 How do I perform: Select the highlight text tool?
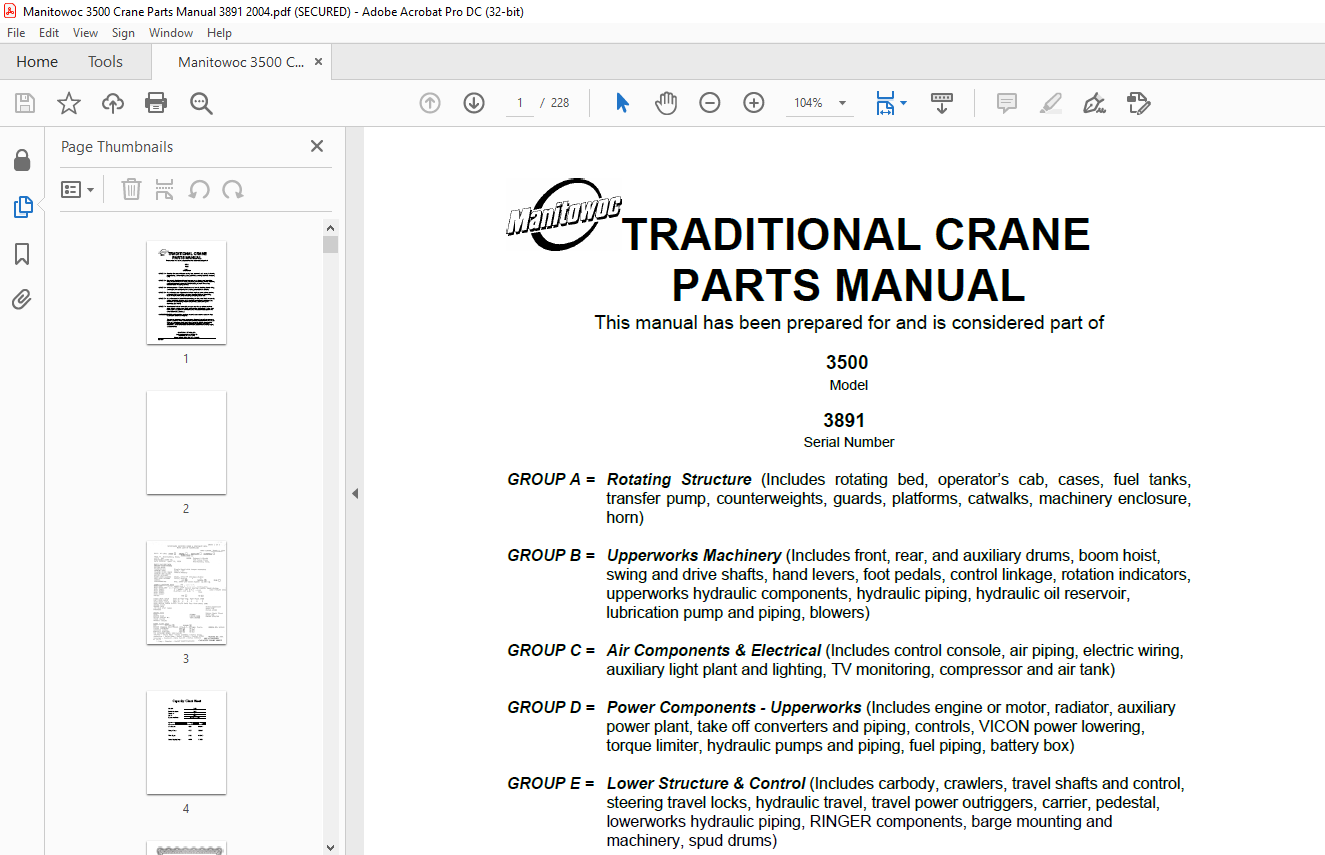1051,103
